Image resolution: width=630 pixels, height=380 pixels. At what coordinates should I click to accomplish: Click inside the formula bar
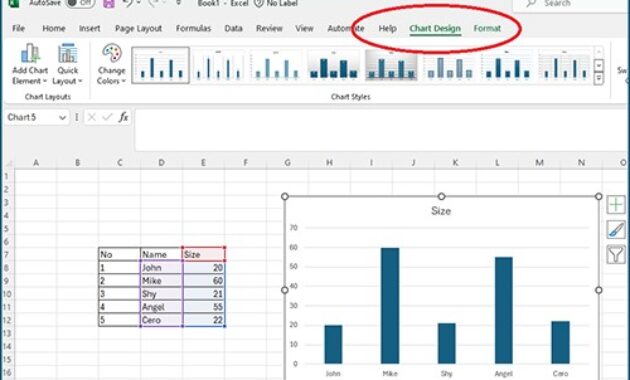[x=382, y=130]
